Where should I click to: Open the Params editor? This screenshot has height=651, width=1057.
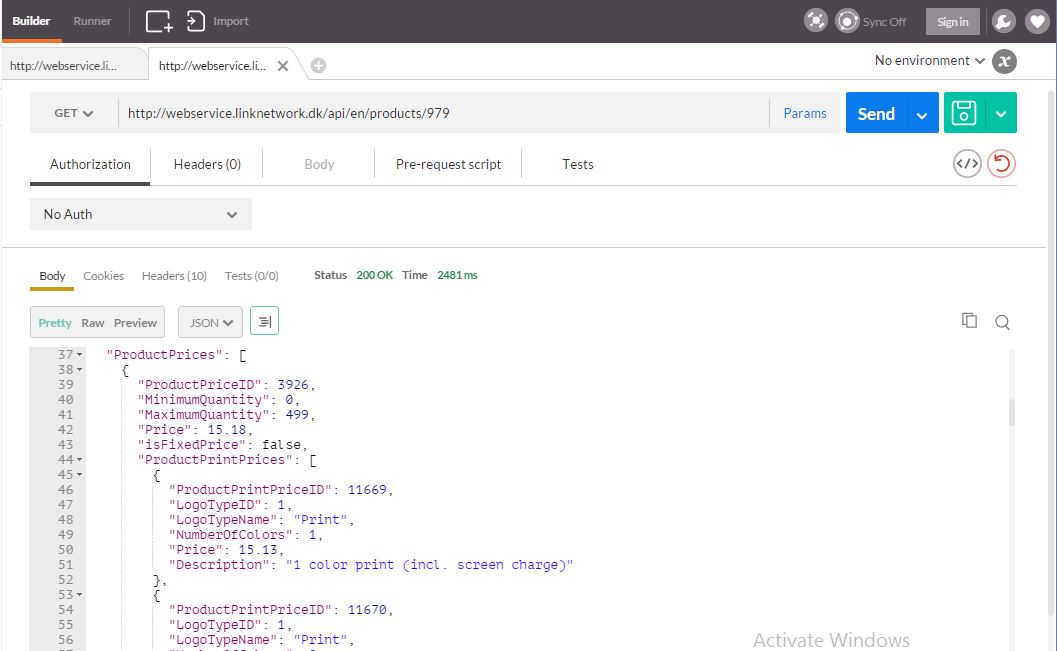coord(805,113)
